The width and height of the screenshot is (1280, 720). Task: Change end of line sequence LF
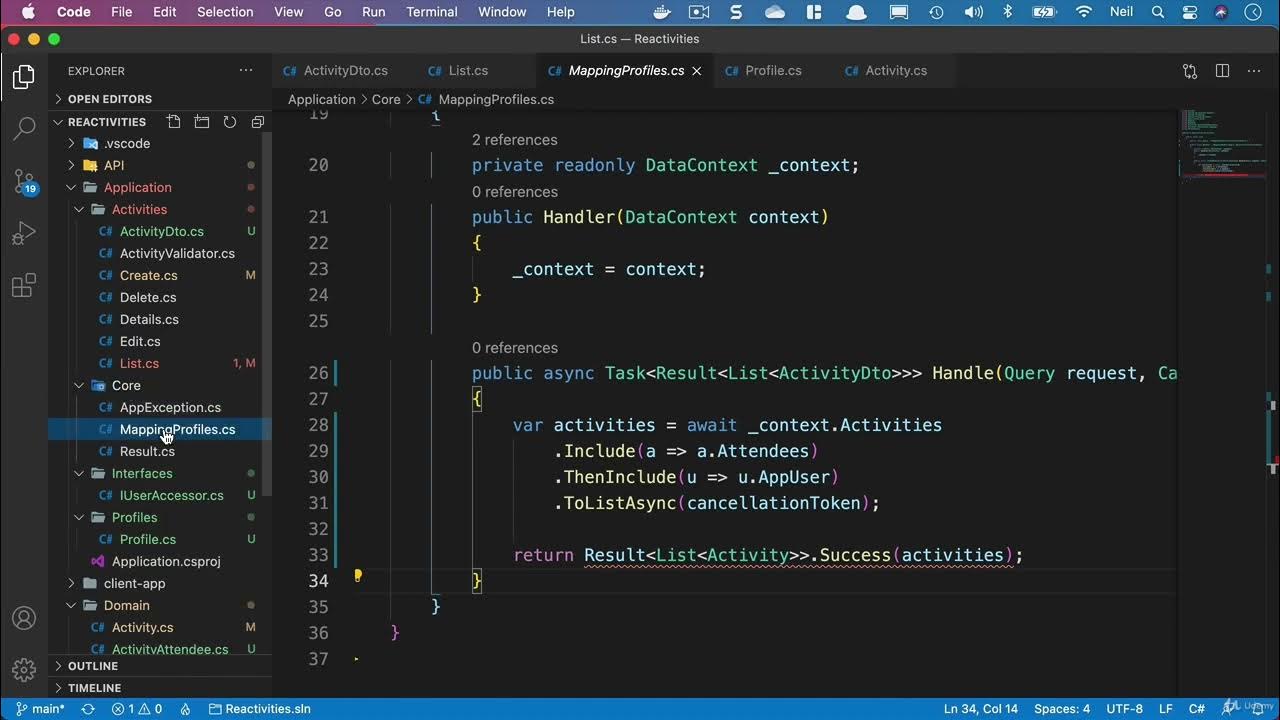1166,709
